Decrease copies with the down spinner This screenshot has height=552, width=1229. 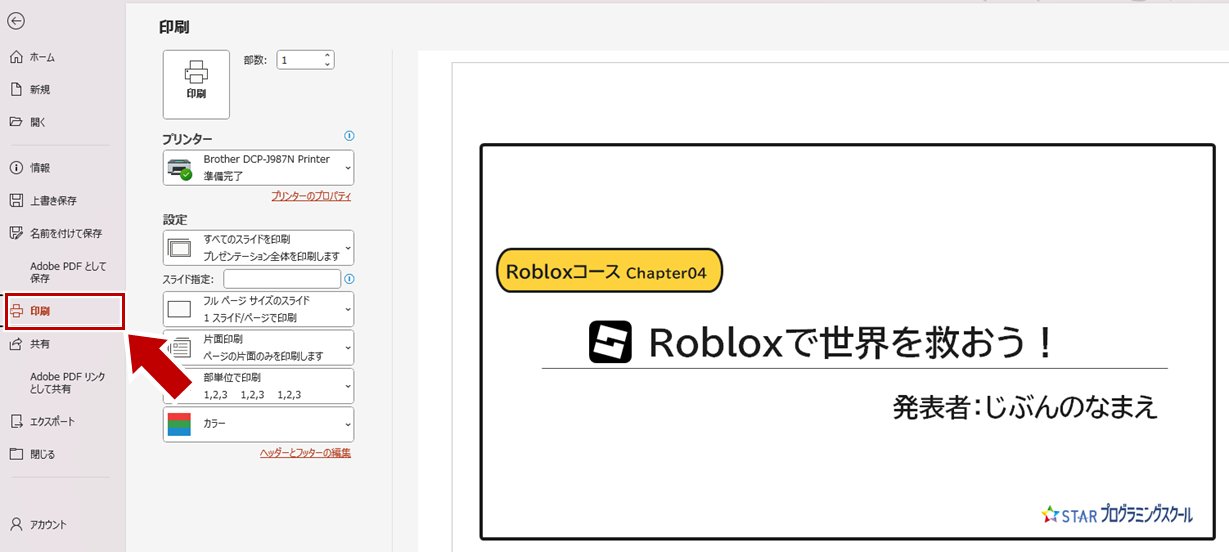click(327, 65)
